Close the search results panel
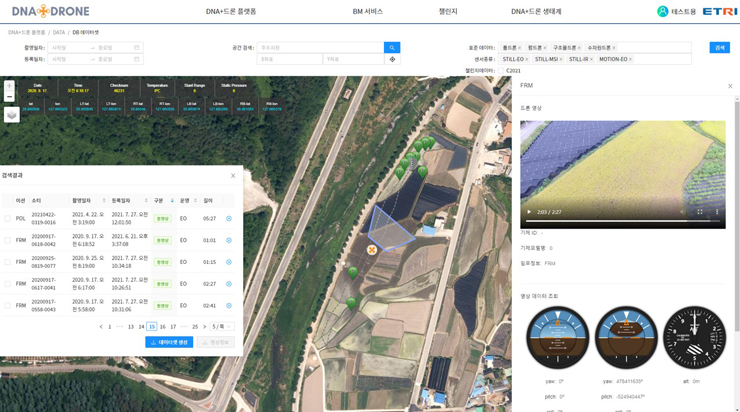740x412 pixels. click(x=233, y=176)
